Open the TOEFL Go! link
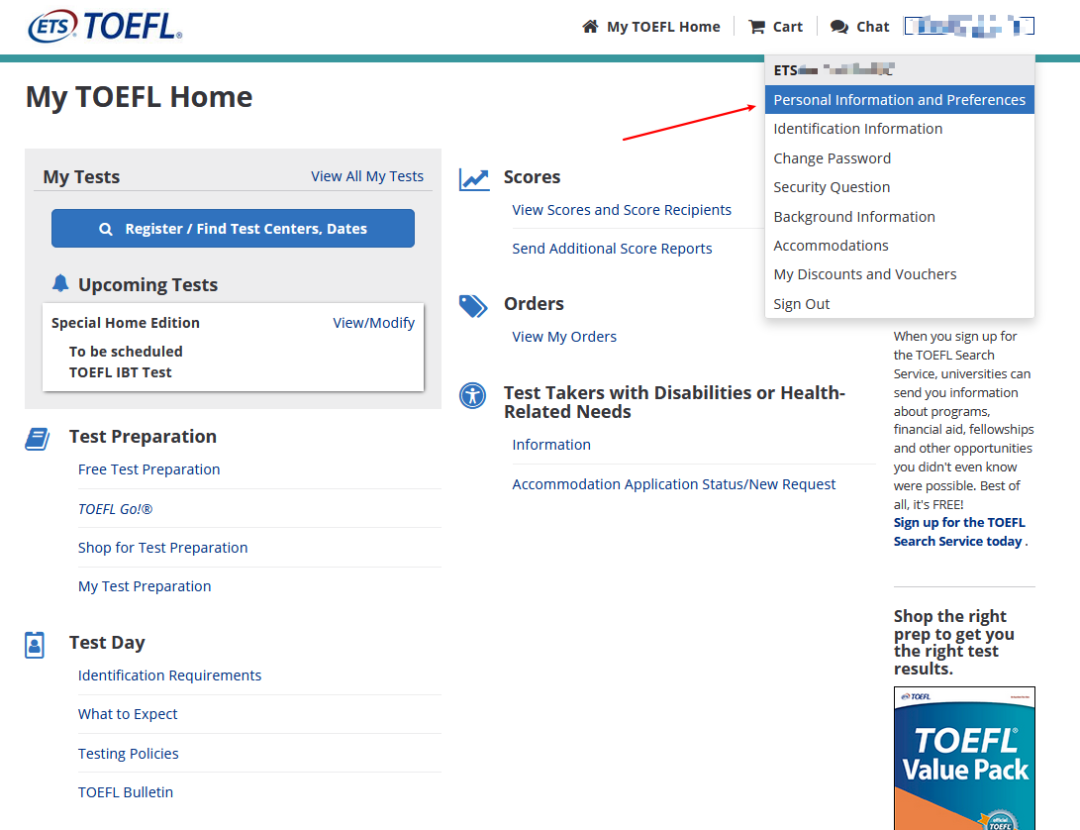The width and height of the screenshot is (1080, 830). tap(115, 509)
